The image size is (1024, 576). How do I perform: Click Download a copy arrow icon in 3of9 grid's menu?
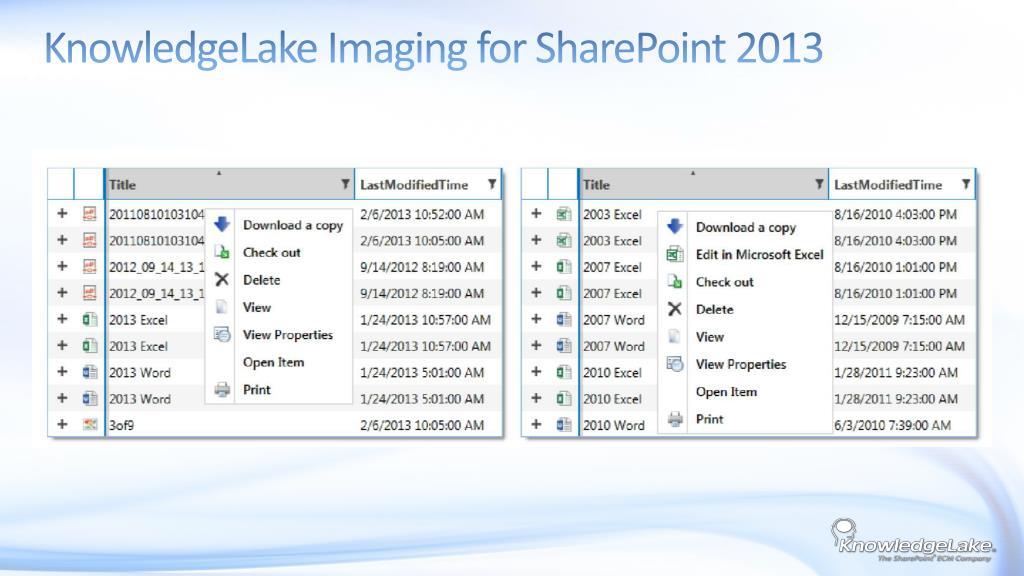[x=222, y=224]
